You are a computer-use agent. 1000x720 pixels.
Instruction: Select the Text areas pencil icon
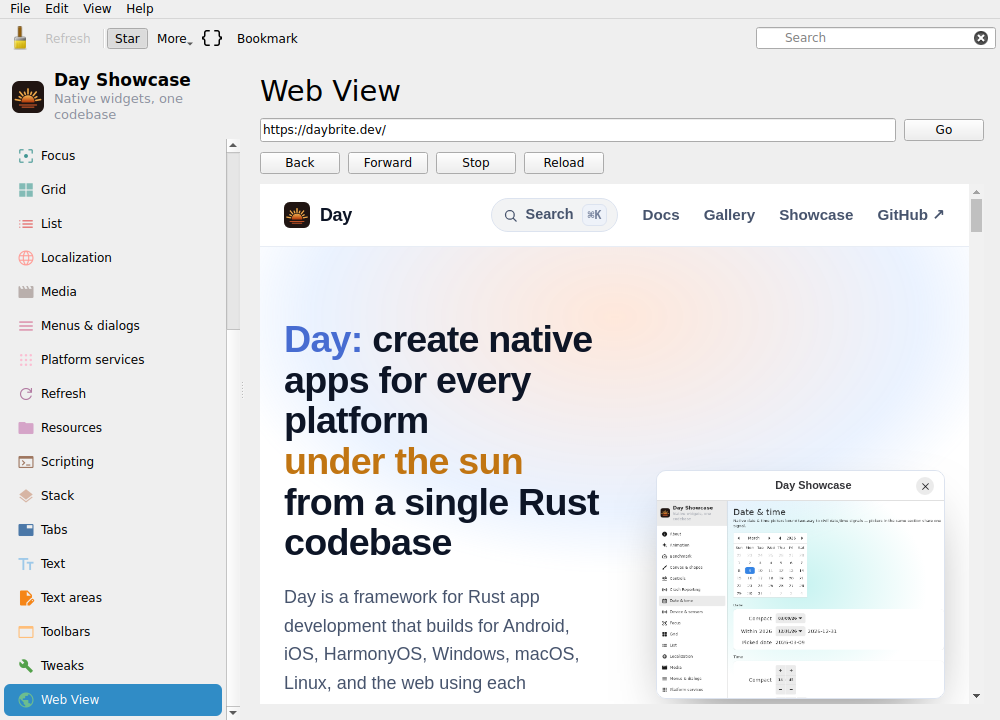(26, 598)
